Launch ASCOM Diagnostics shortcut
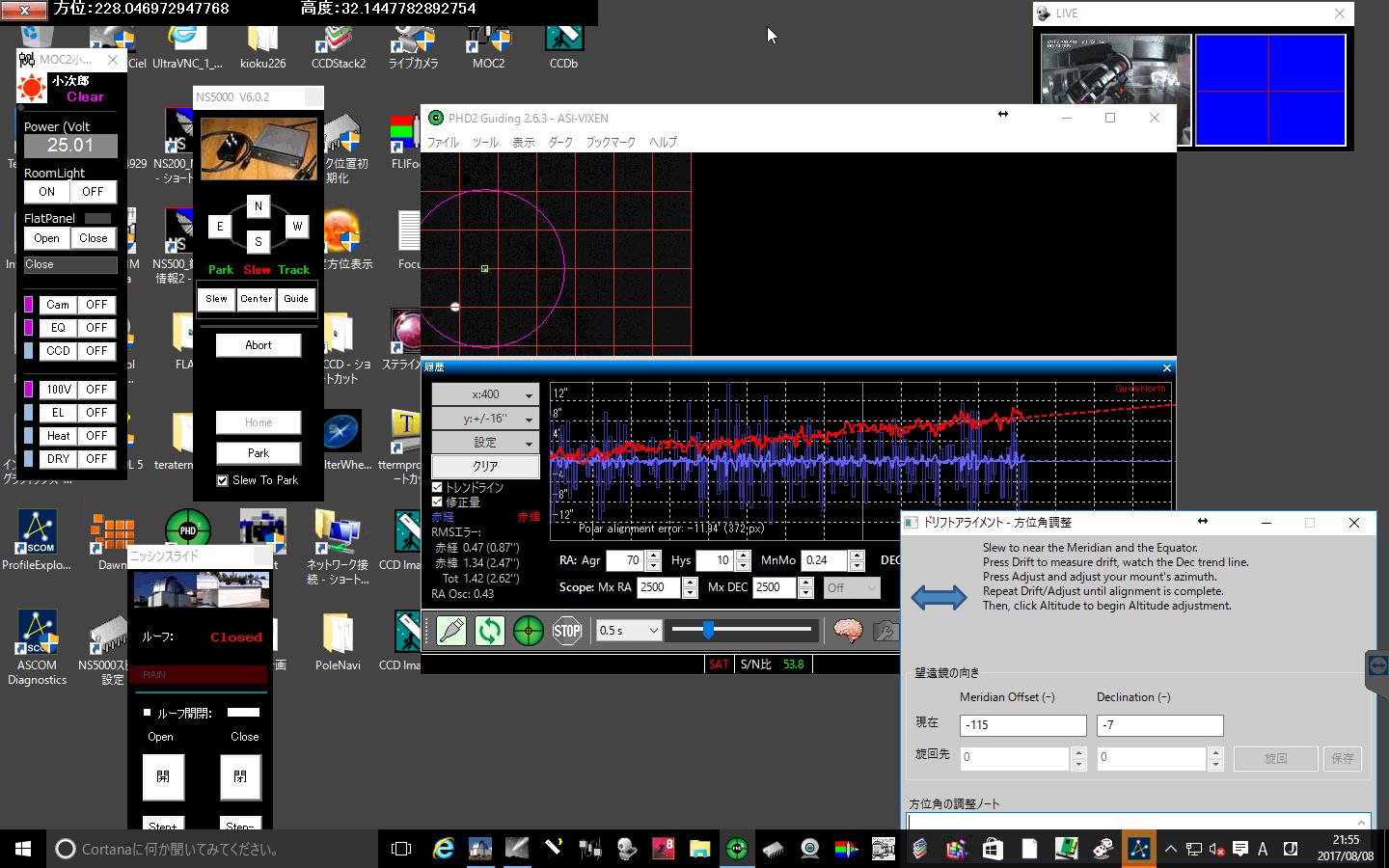The image size is (1389, 868). pos(37,648)
